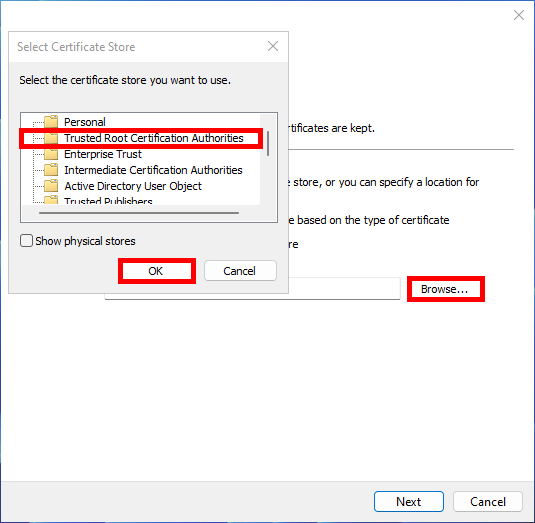The width and height of the screenshot is (535, 523).
Task: Click the vertical scrollbar of the store list
Action: coord(268,144)
